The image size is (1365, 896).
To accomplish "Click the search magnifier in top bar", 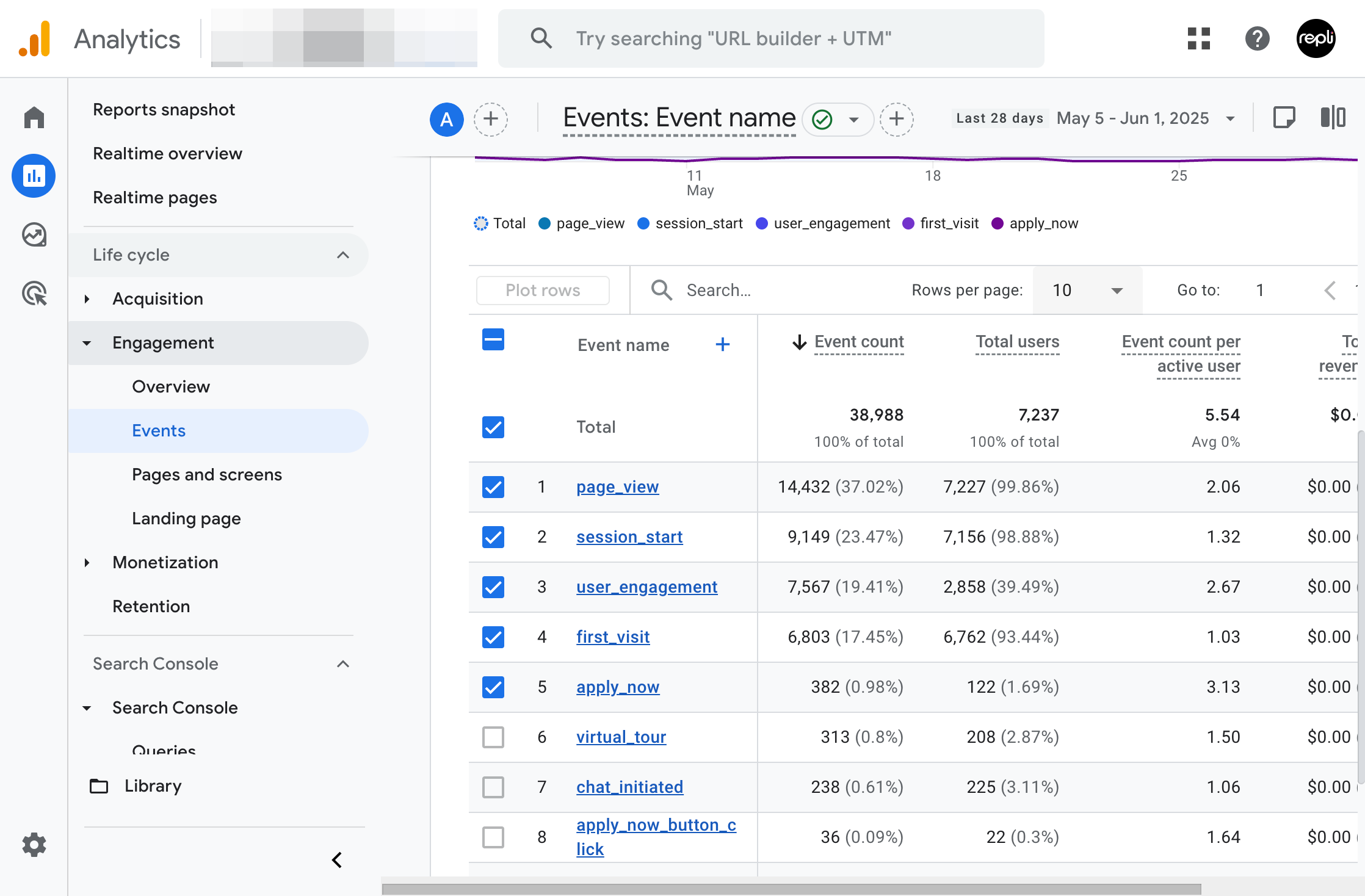I will [541, 38].
